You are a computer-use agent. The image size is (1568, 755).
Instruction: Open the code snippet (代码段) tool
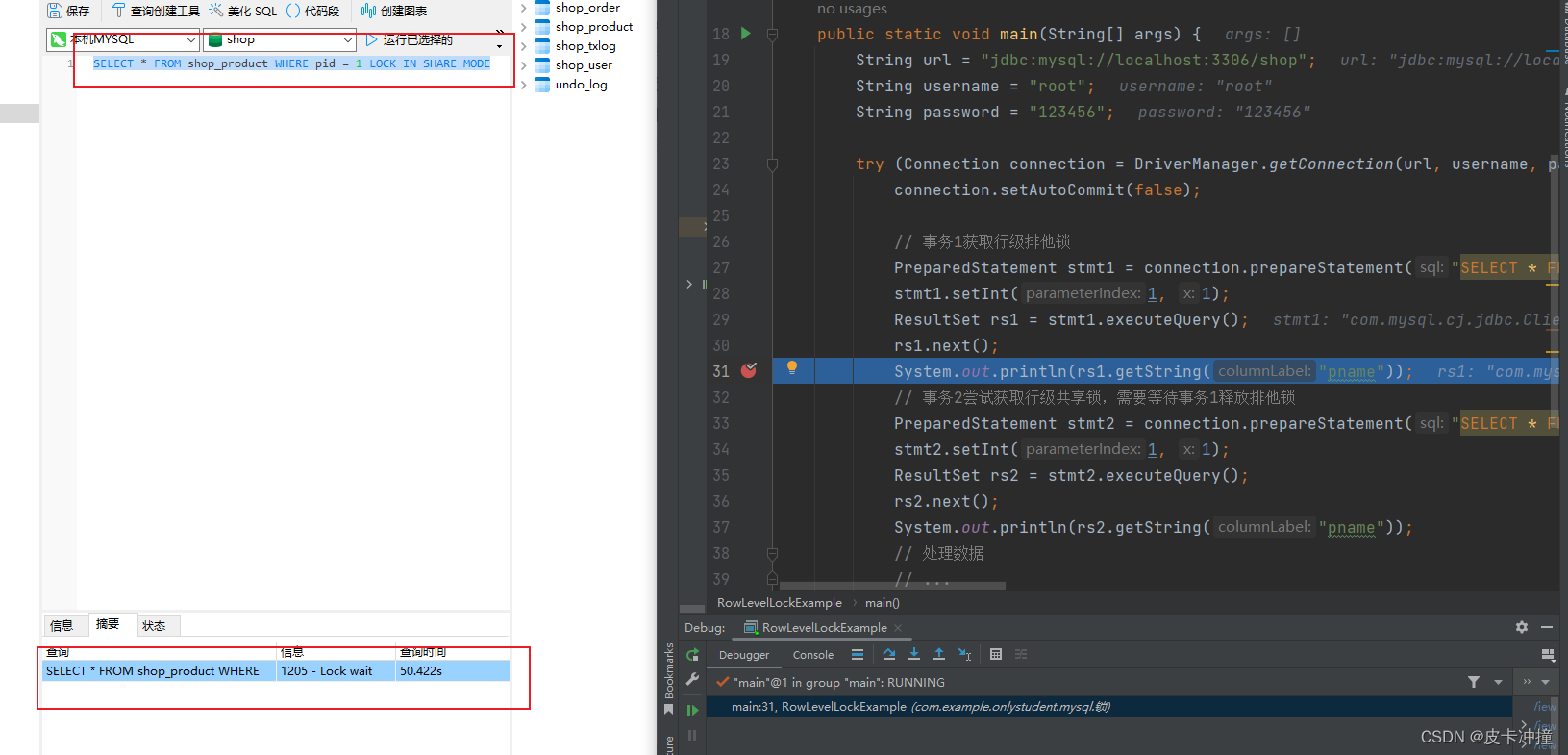pos(313,11)
